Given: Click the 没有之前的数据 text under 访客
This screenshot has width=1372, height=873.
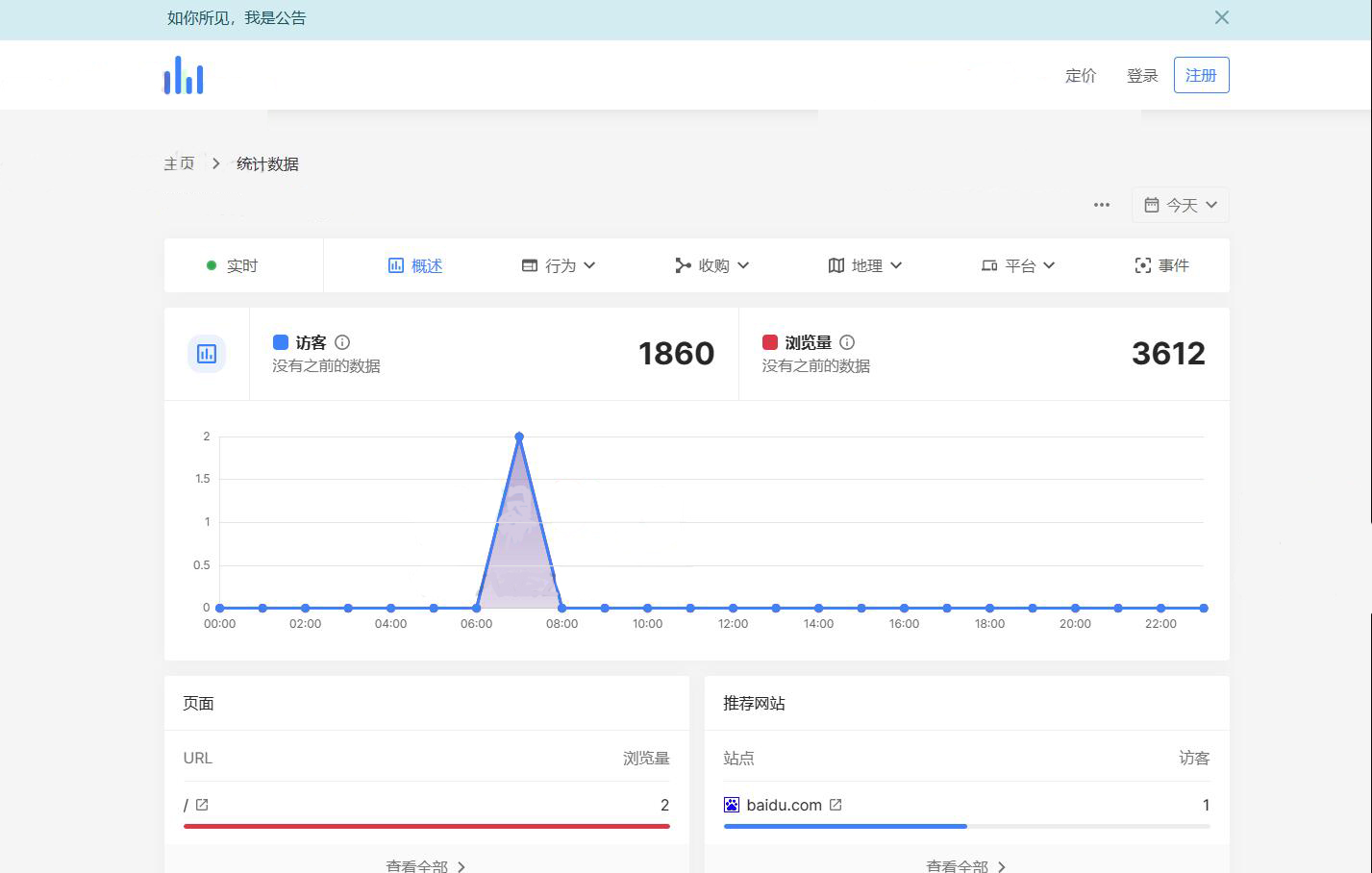Looking at the screenshot, I should pos(326,366).
